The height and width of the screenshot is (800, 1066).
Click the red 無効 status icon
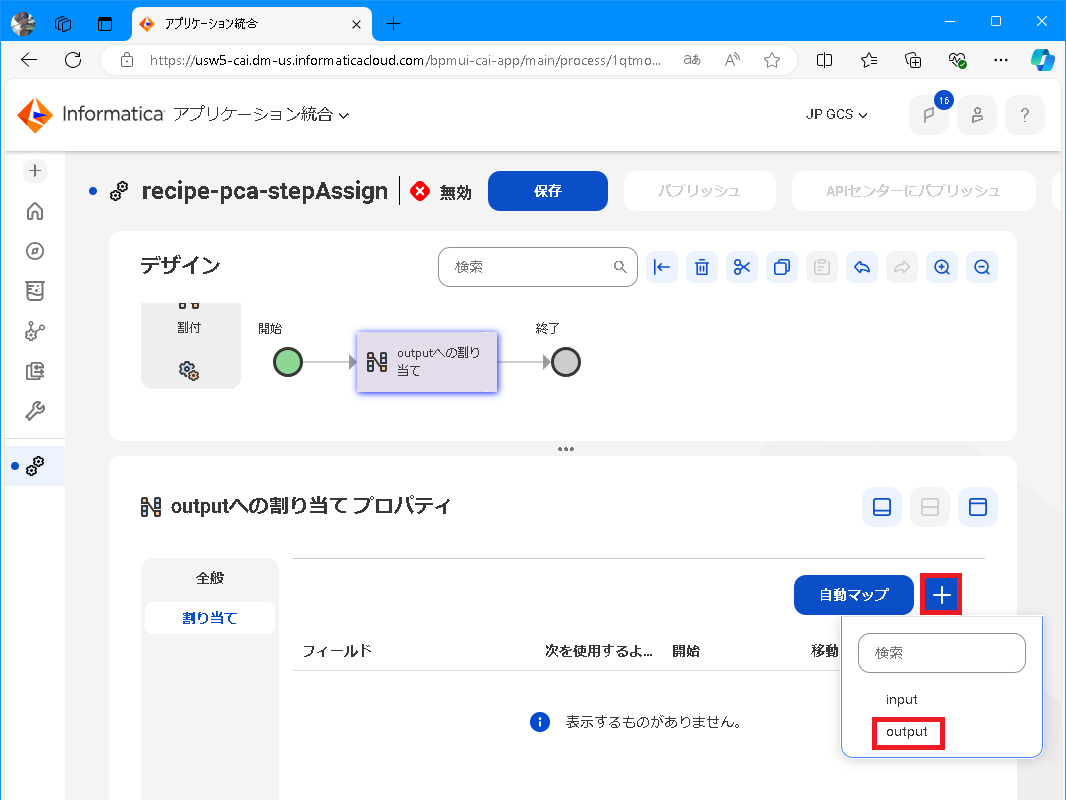[420, 192]
